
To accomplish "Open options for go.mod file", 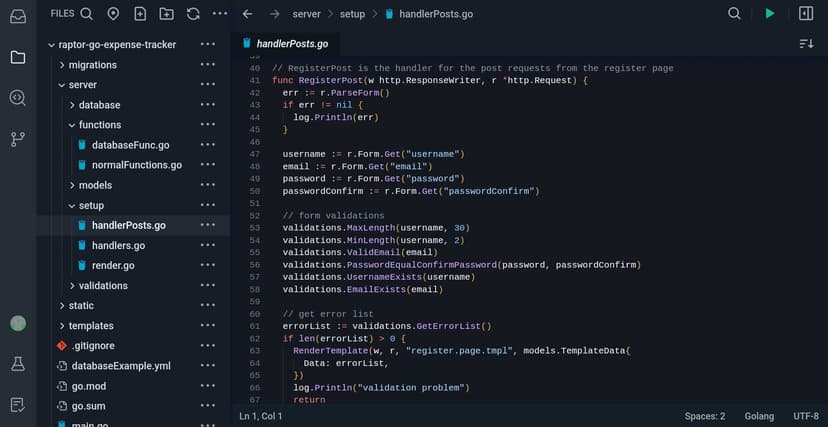I will tap(208, 386).
